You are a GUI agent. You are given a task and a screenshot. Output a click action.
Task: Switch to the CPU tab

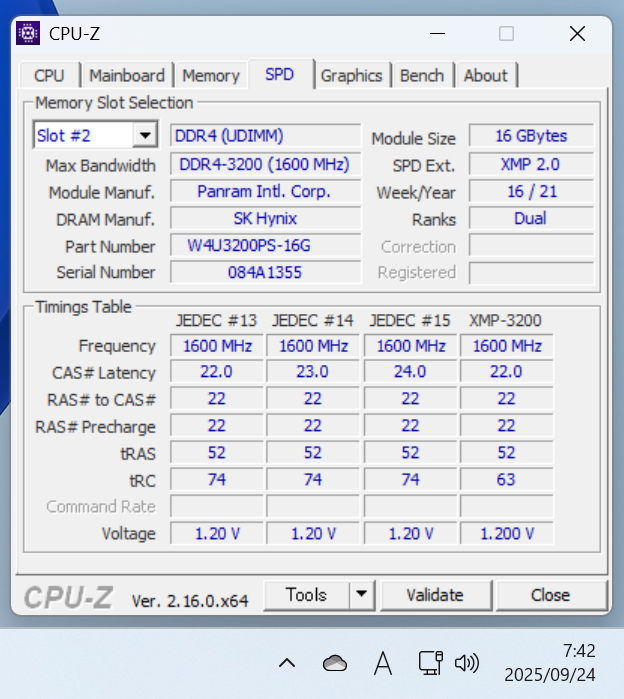[49, 75]
